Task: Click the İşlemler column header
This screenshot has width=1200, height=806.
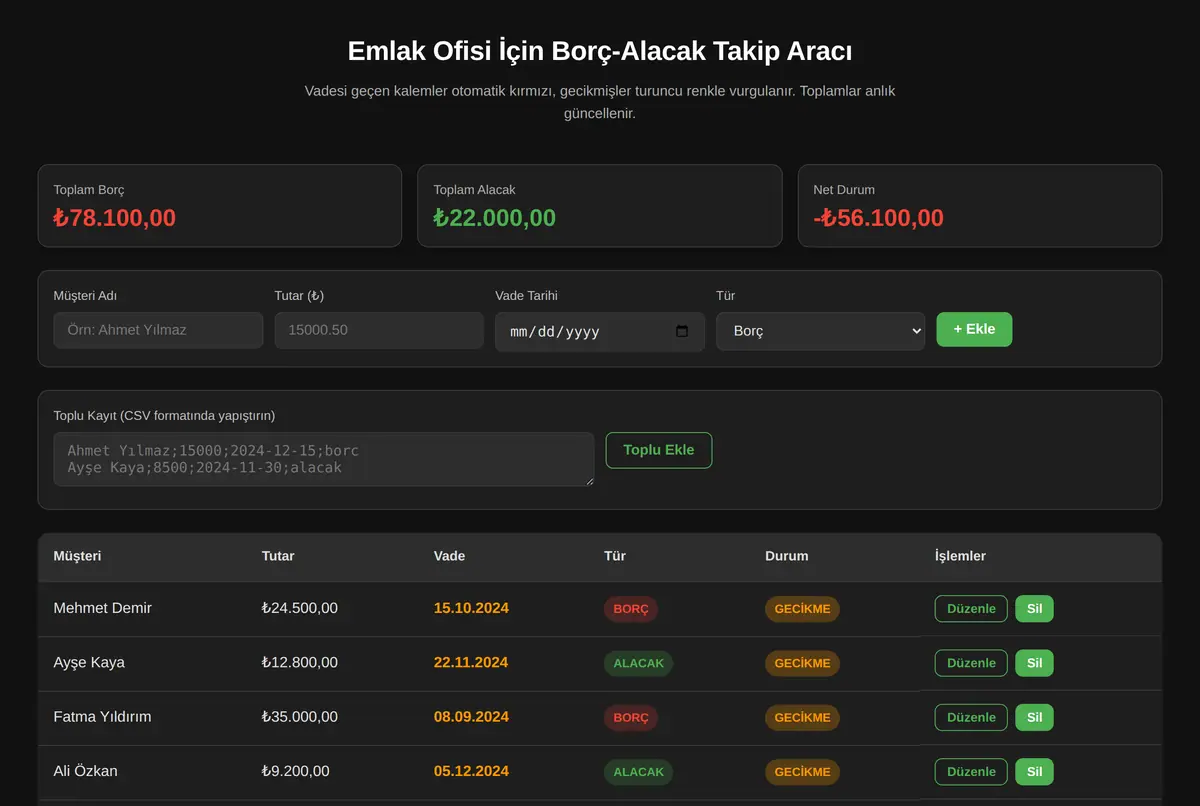Action: point(960,556)
